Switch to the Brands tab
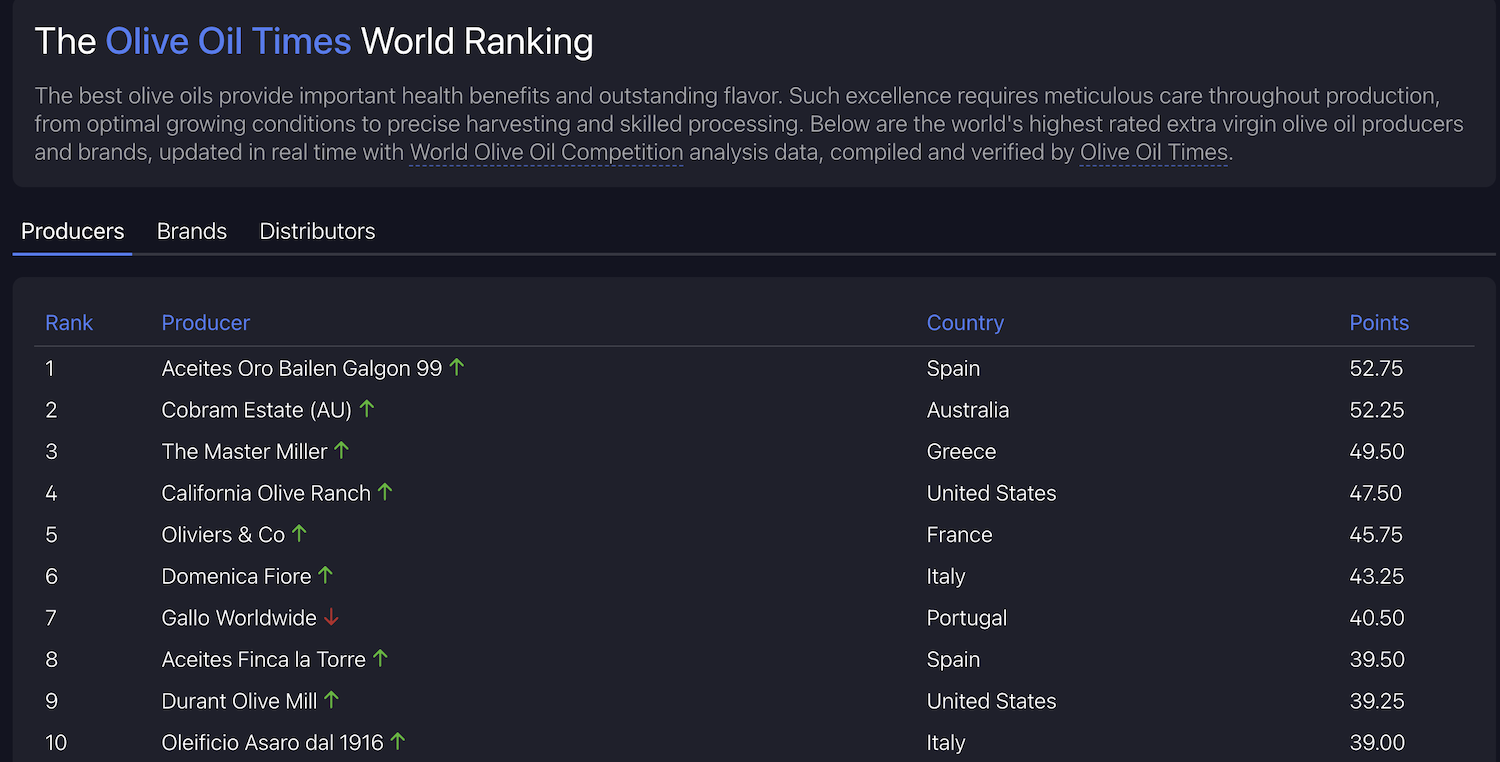The height and width of the screenshot is (762, 1500). [x=192, y=231]
